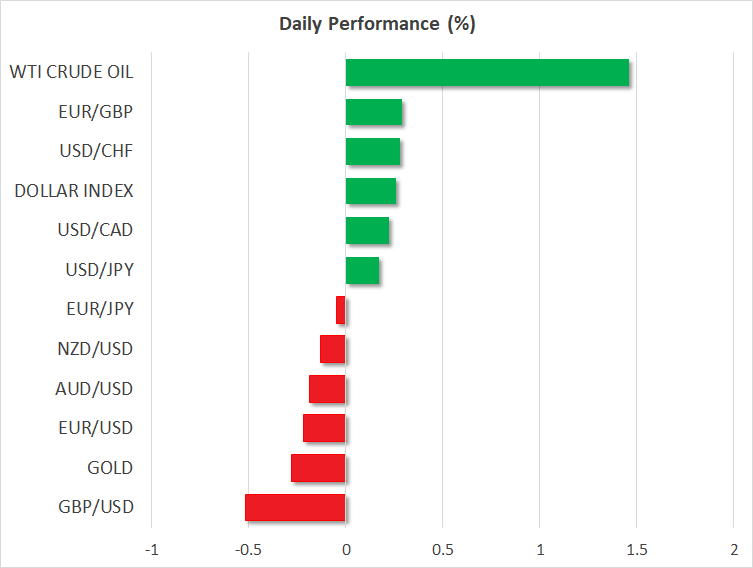The width and height of the screenshot is (753, 568).
Task: Select the DOLLAR INDEX category label
Action: point(74,191)
